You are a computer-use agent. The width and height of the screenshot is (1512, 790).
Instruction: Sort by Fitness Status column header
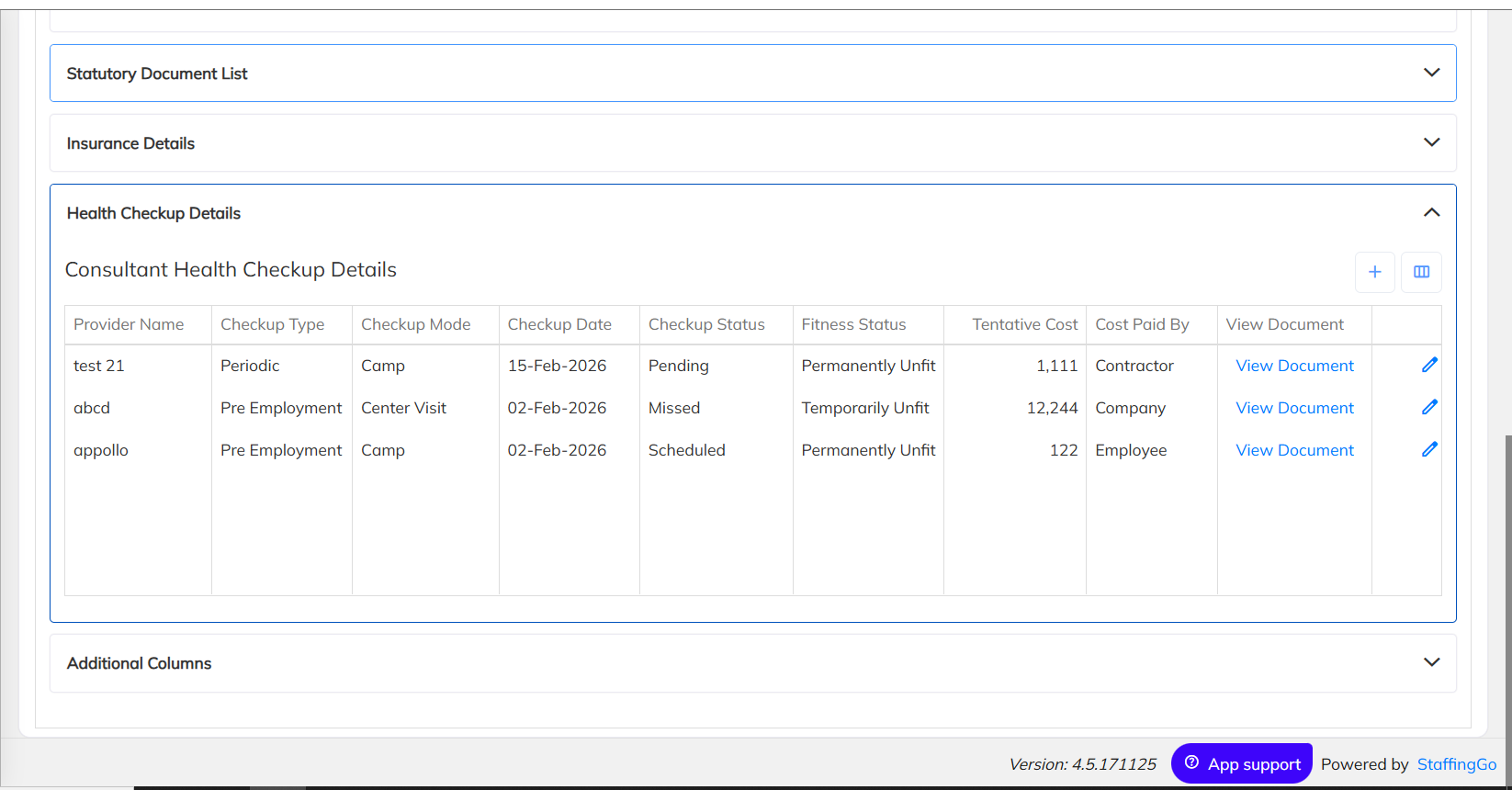click(x=868, y=324)
